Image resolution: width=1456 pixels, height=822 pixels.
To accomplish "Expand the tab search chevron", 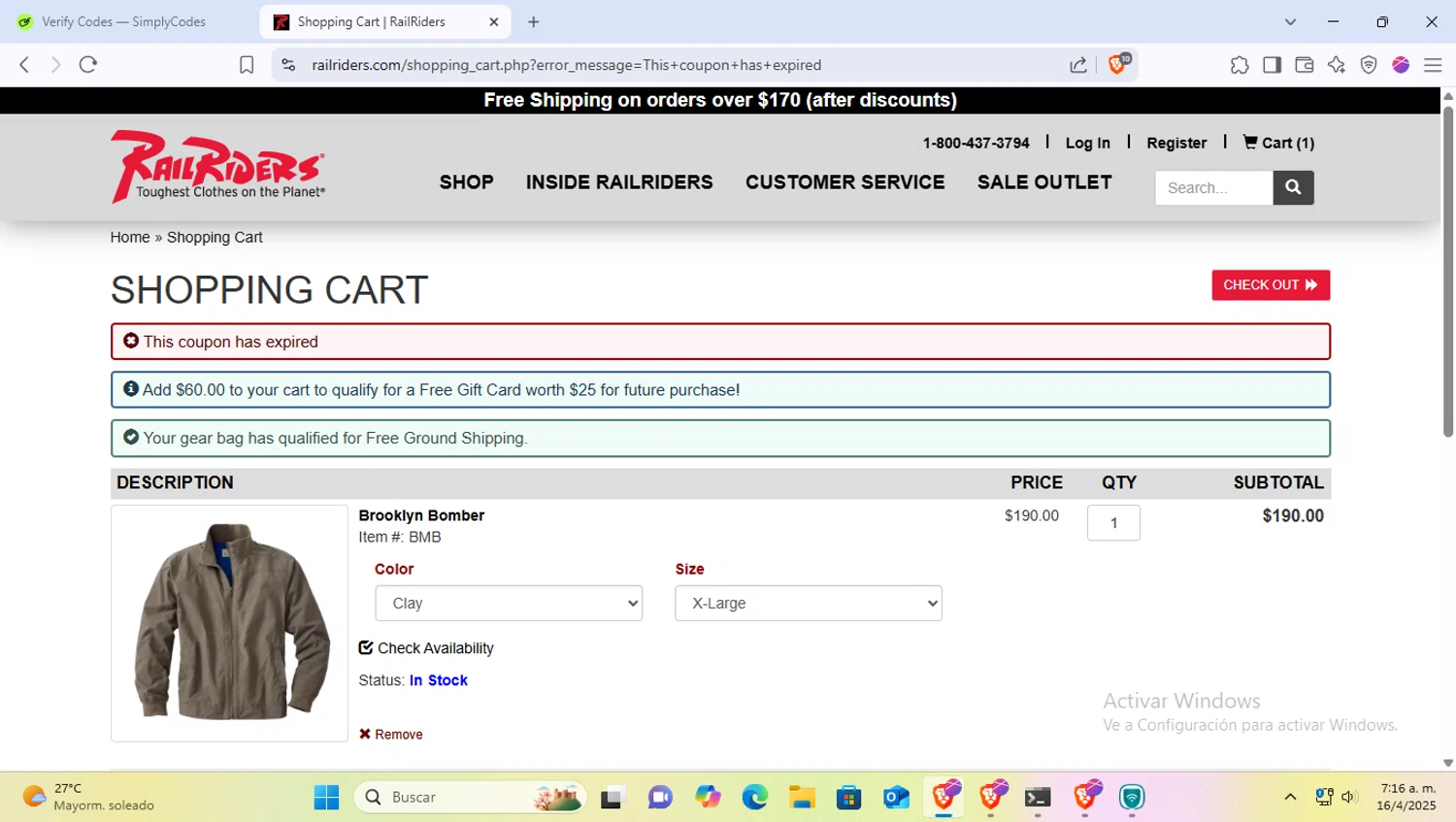I will pos(1290,21).
